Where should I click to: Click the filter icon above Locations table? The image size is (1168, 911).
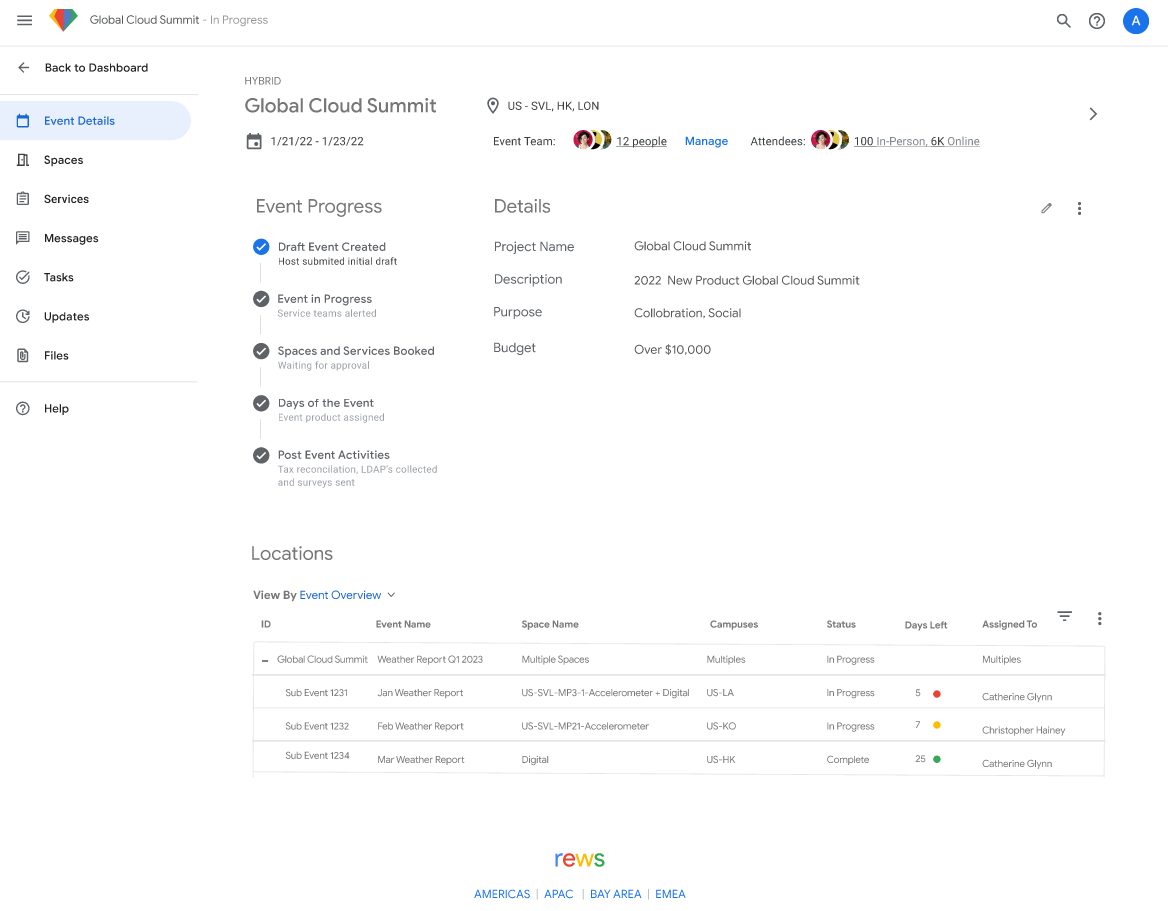[1064, 617]
